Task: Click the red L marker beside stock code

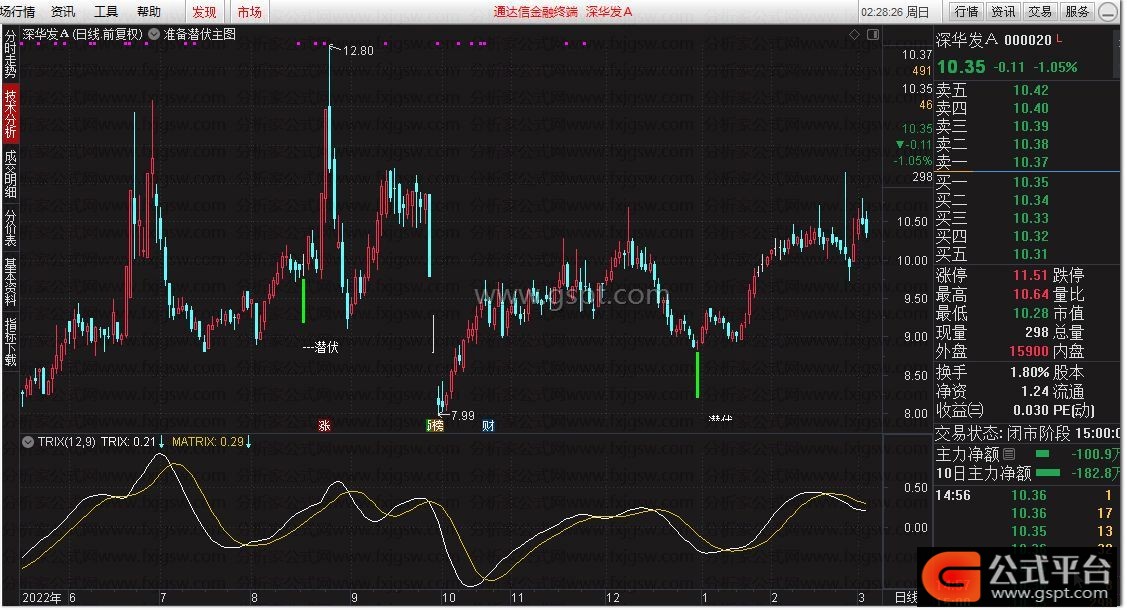Action: (1059, 38)
